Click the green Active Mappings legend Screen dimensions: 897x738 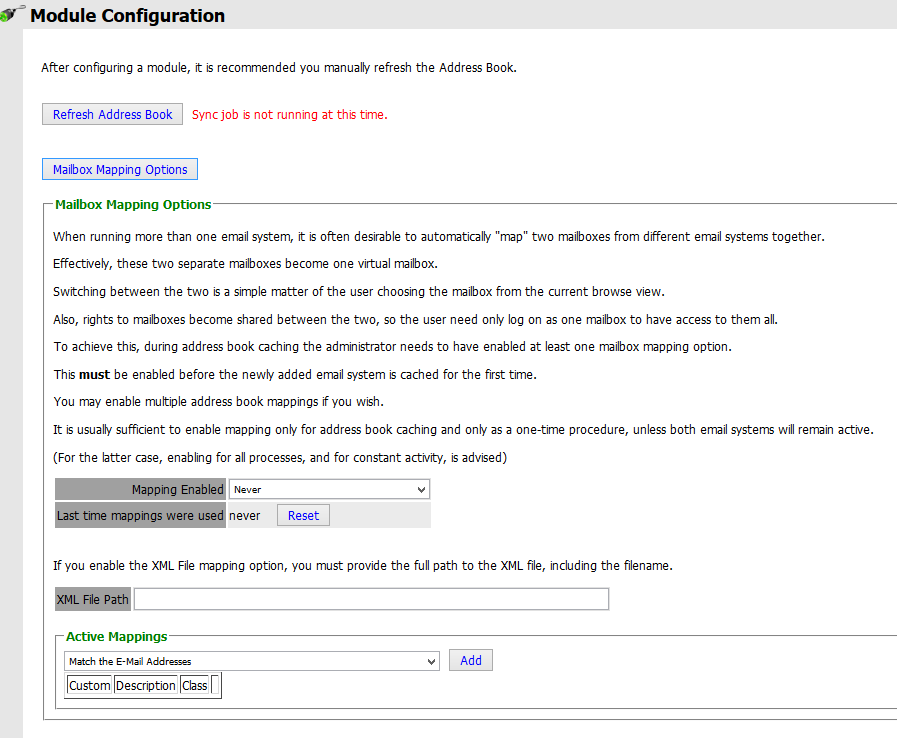[x=117, y=636]
